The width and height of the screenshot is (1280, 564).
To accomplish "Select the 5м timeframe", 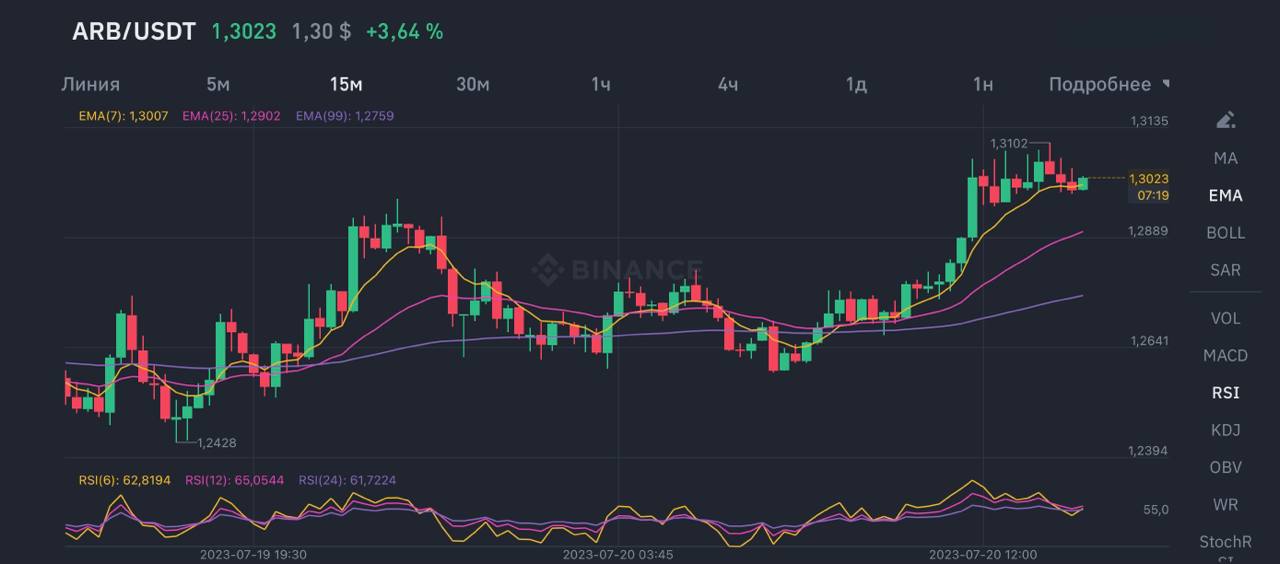I will [218, 84].
